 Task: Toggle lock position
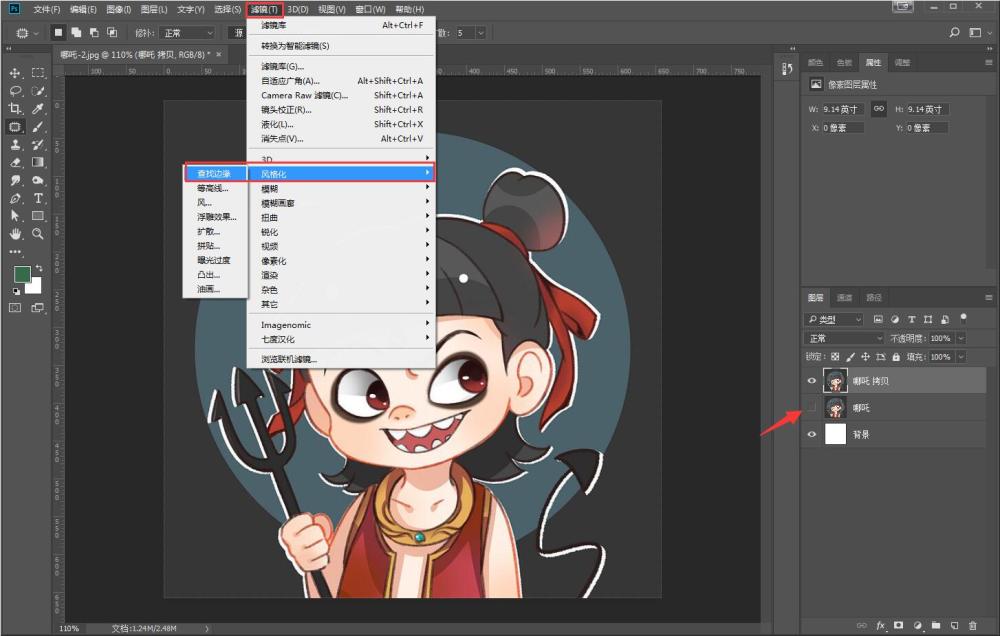point(865,357)
